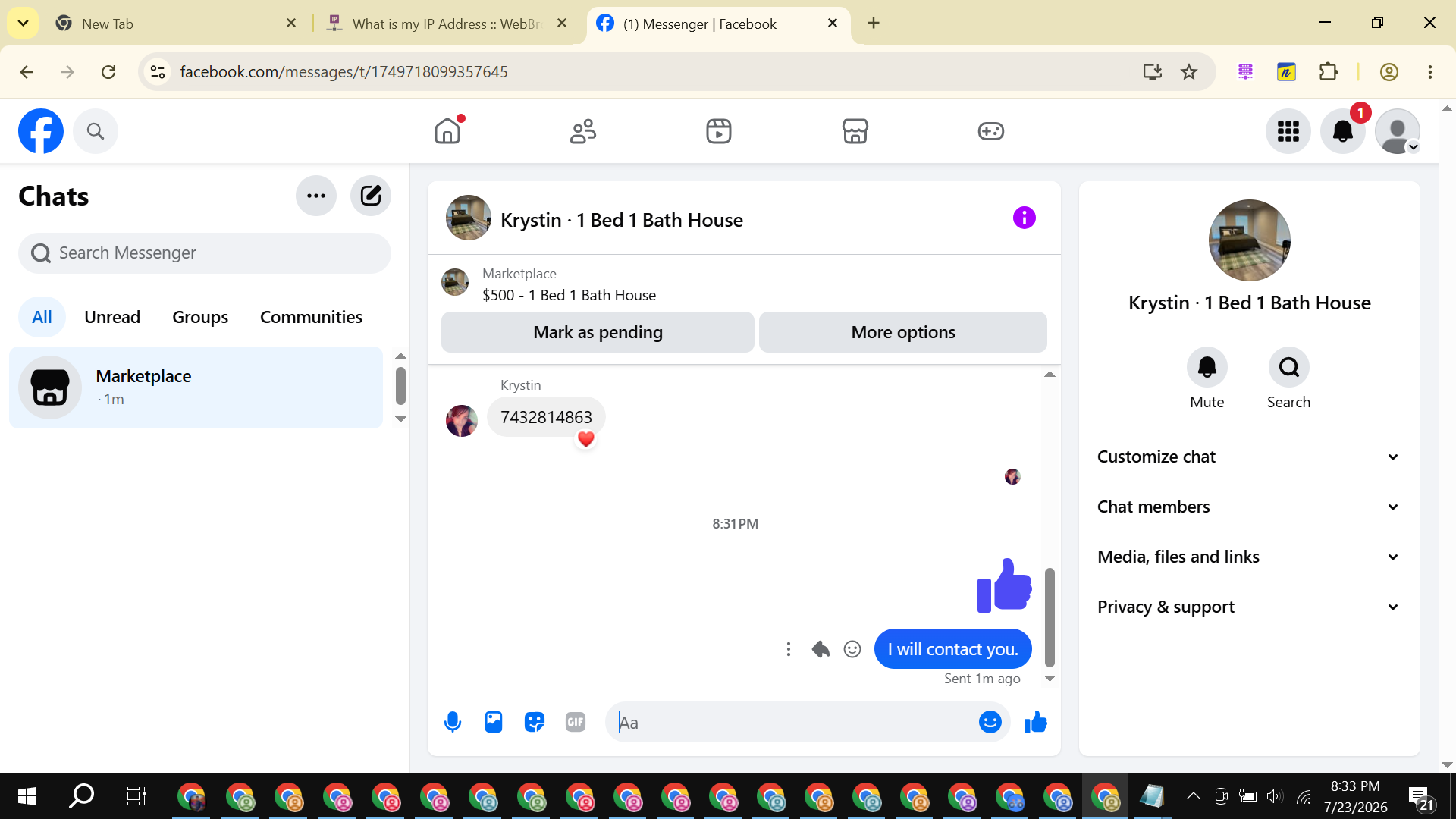Expand the Chat members section
1456x819 pixels.
[x=1250, y=507]
